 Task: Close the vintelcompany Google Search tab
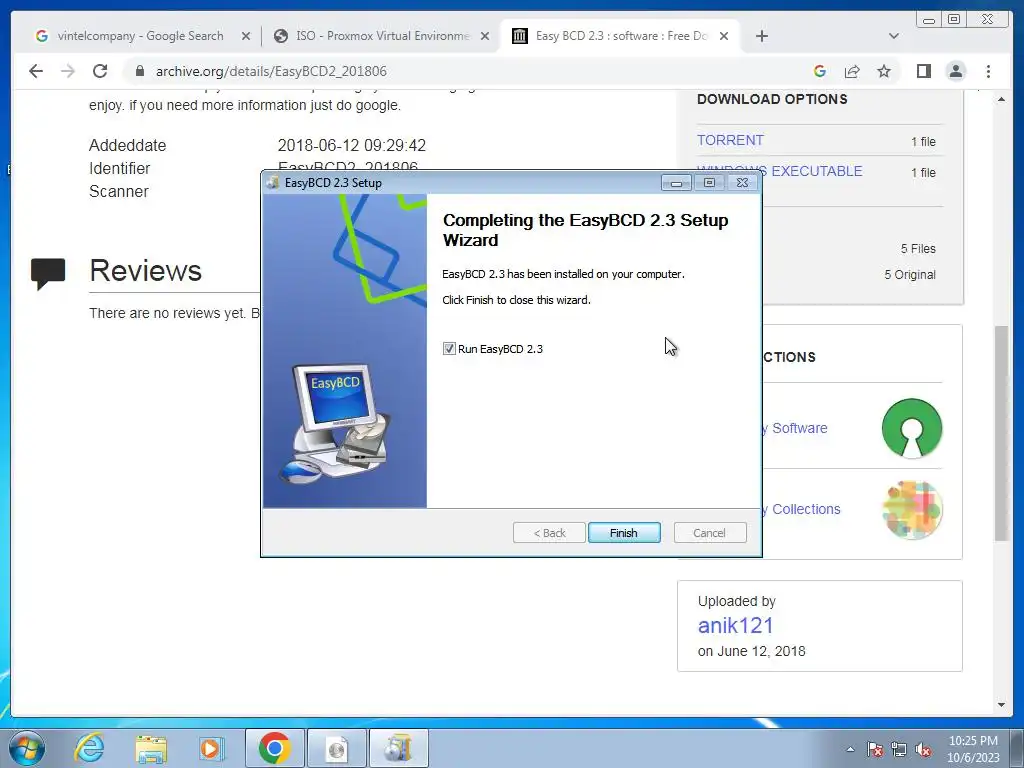(x=246, y=36)
